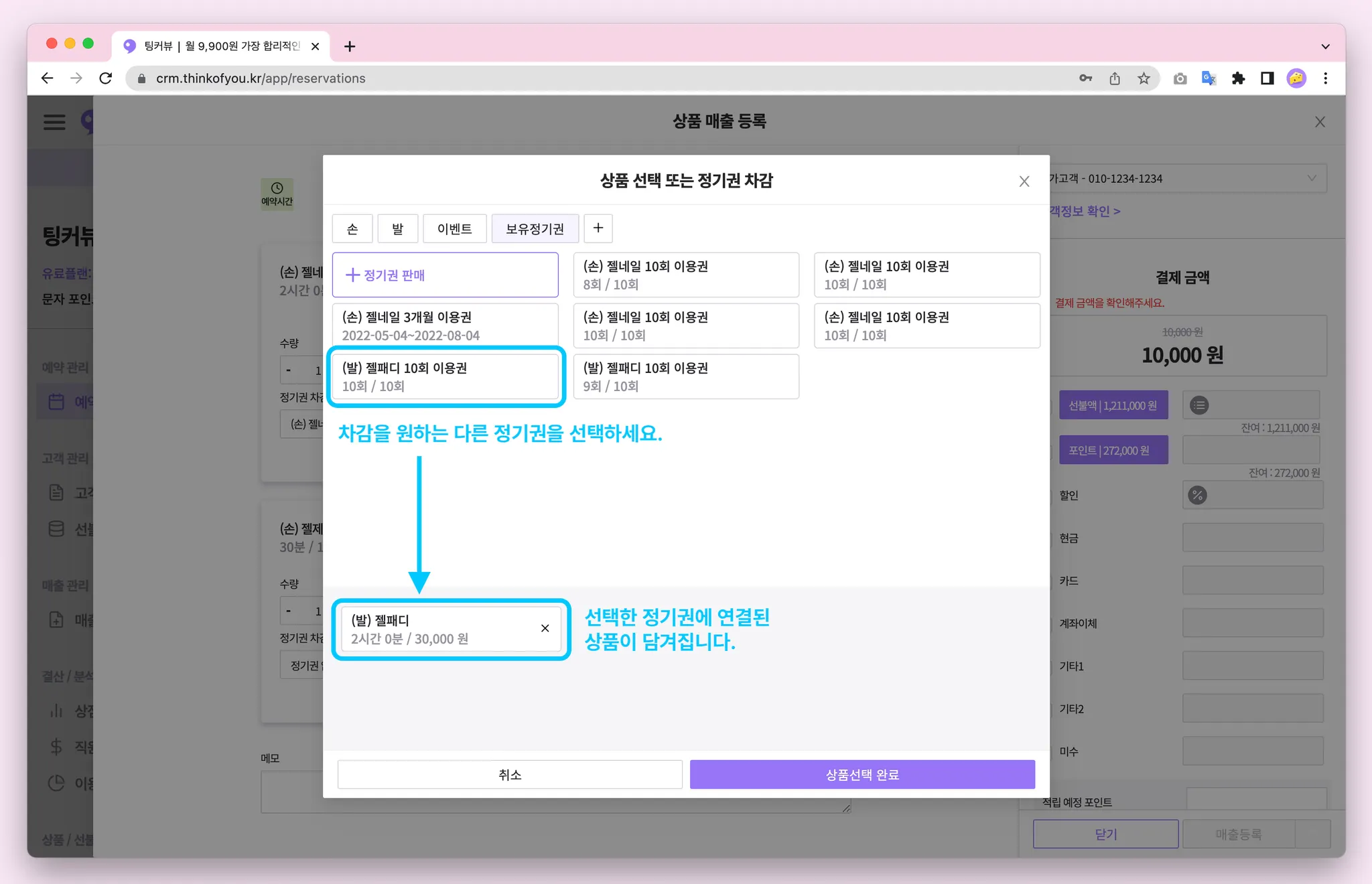Click browser bookmark star icon
Screen dimensions: 1372x884
(x=1144, y=78)
